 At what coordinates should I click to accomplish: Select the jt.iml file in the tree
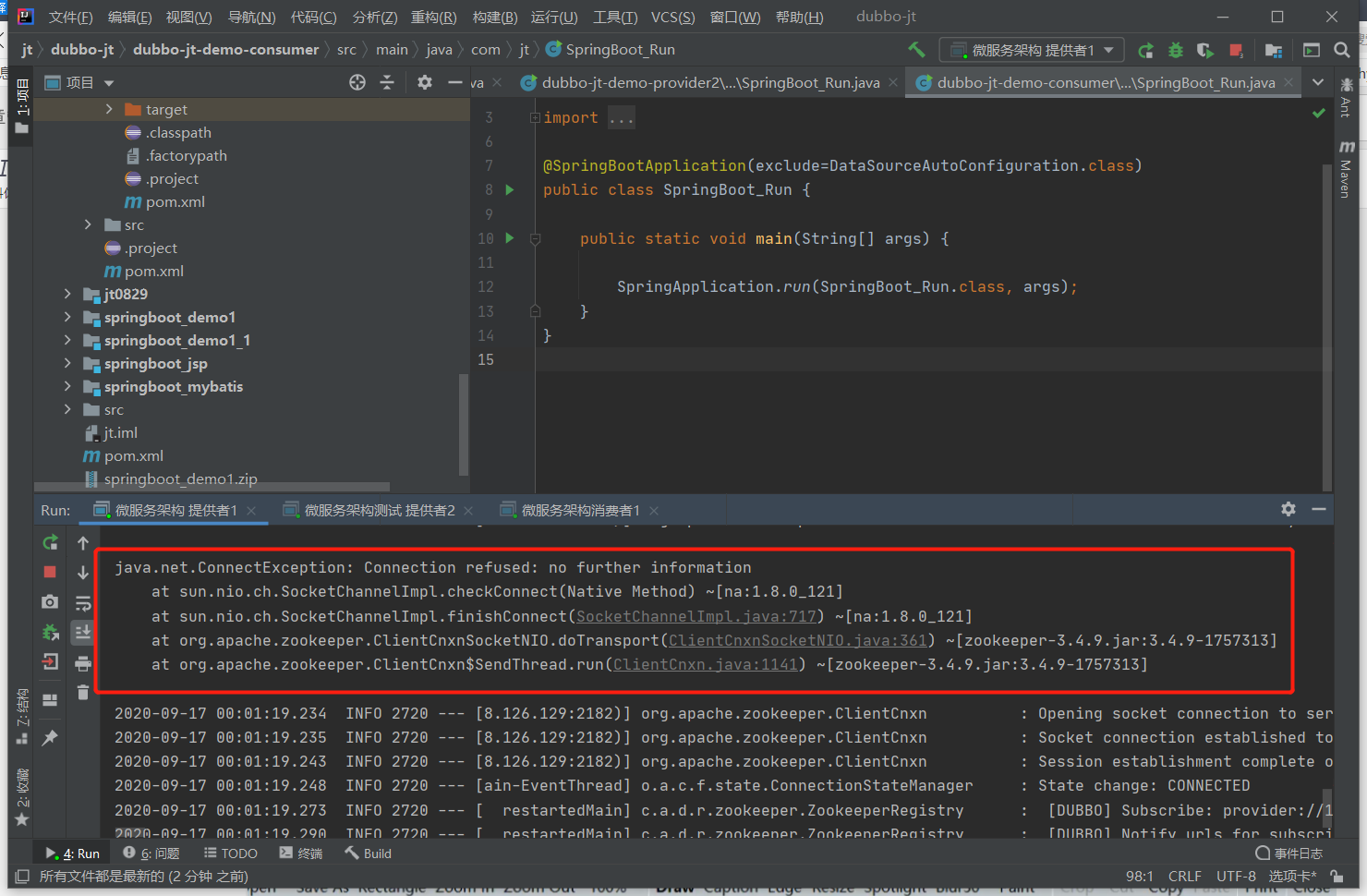120,432
